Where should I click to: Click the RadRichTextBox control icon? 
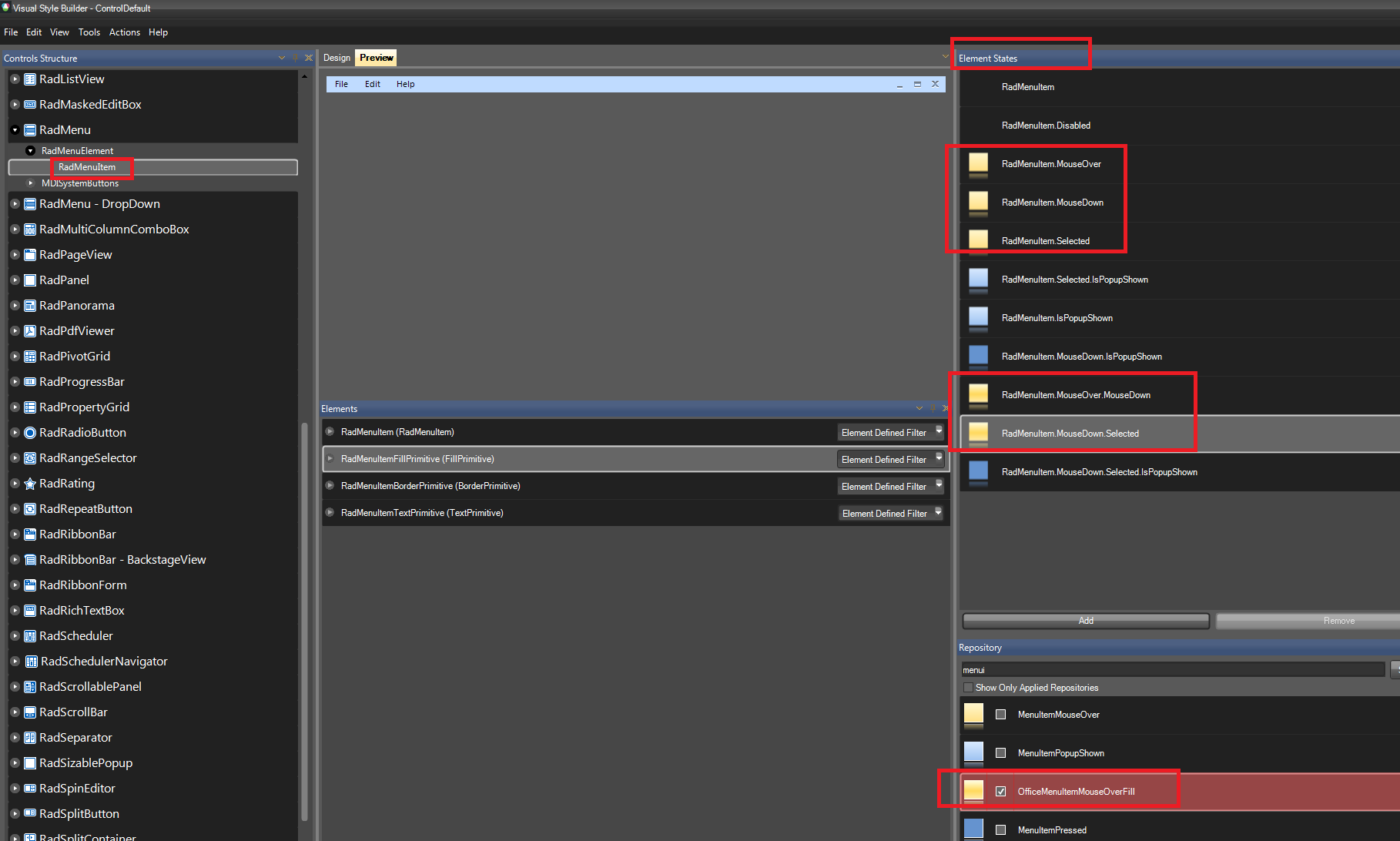click(30, 611)
